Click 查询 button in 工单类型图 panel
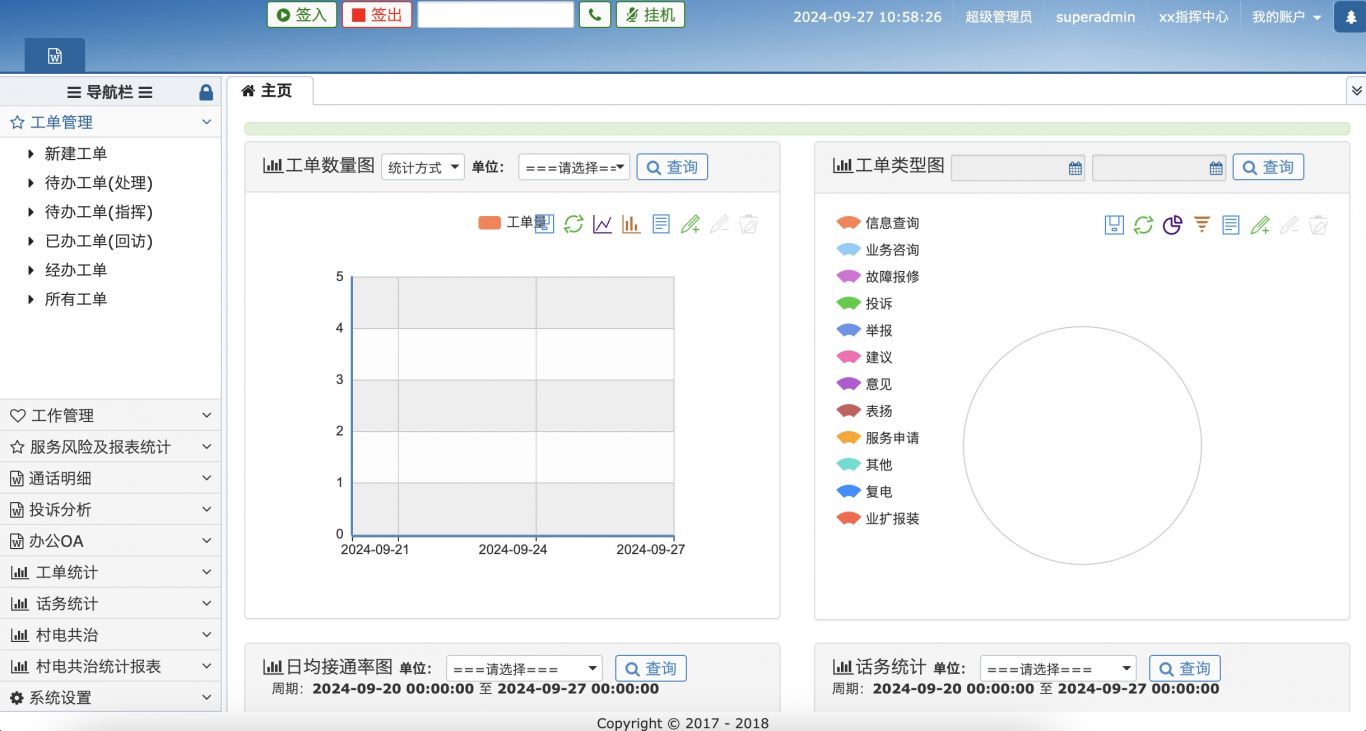This screenshot has width=1366, height=731. point(1268,167)
